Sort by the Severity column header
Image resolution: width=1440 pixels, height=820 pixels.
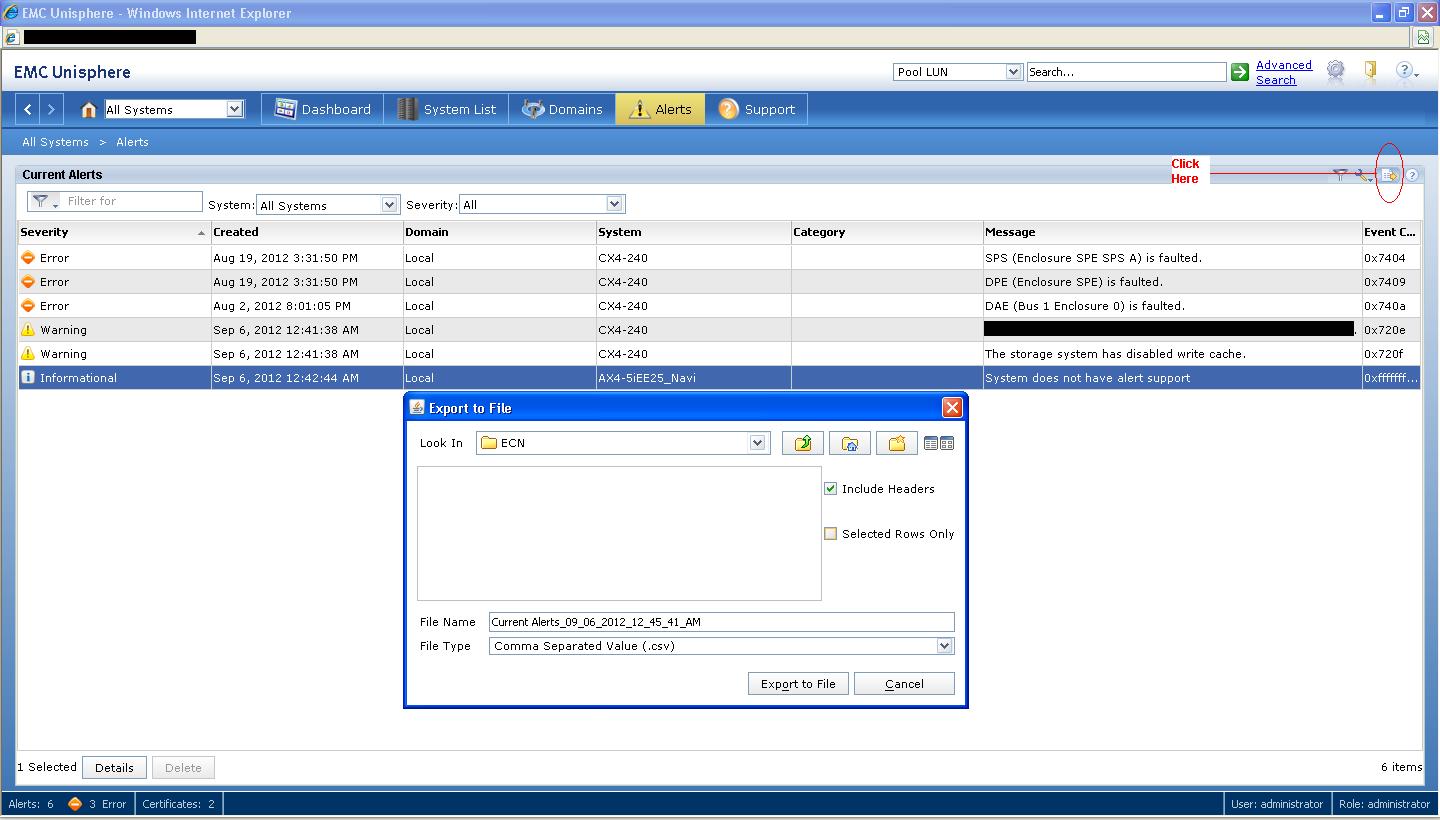(114, 232)
